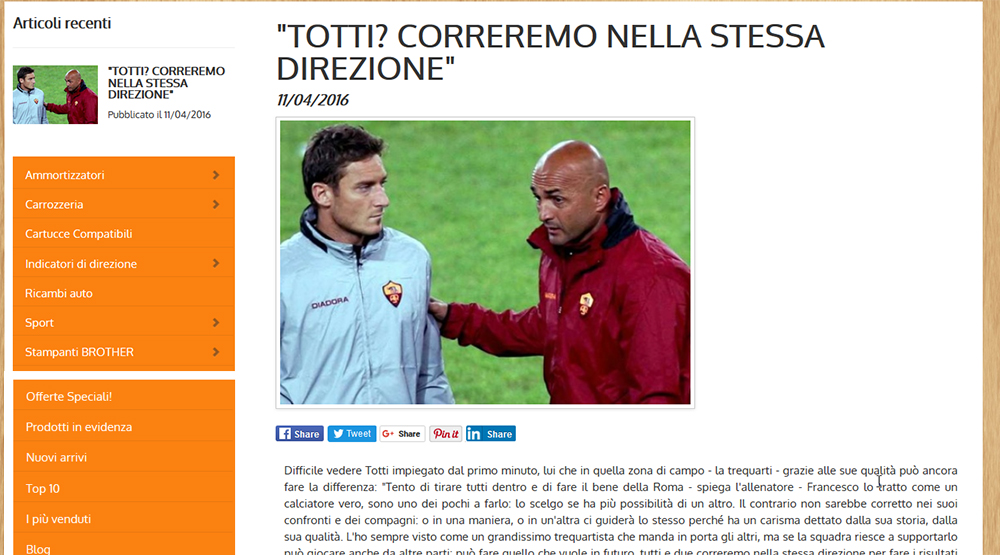This screenshot has width=1000, height=555.
Task: Pin the article with Pinterest button
Action: pos(445,434)
